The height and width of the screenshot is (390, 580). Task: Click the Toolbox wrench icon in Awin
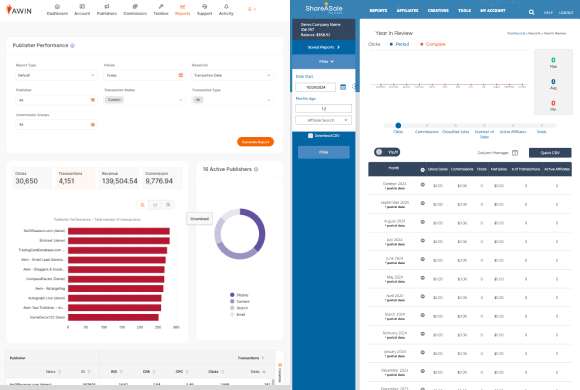coord(161,6)
